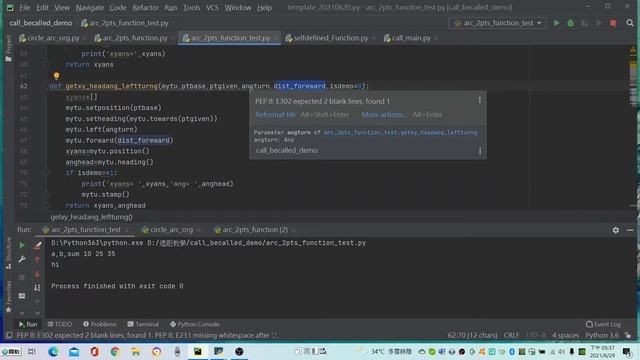Click the Project sidebar folder icon
Image resolution: width=640 pixels, height=360 pixels.
point(9,59)
